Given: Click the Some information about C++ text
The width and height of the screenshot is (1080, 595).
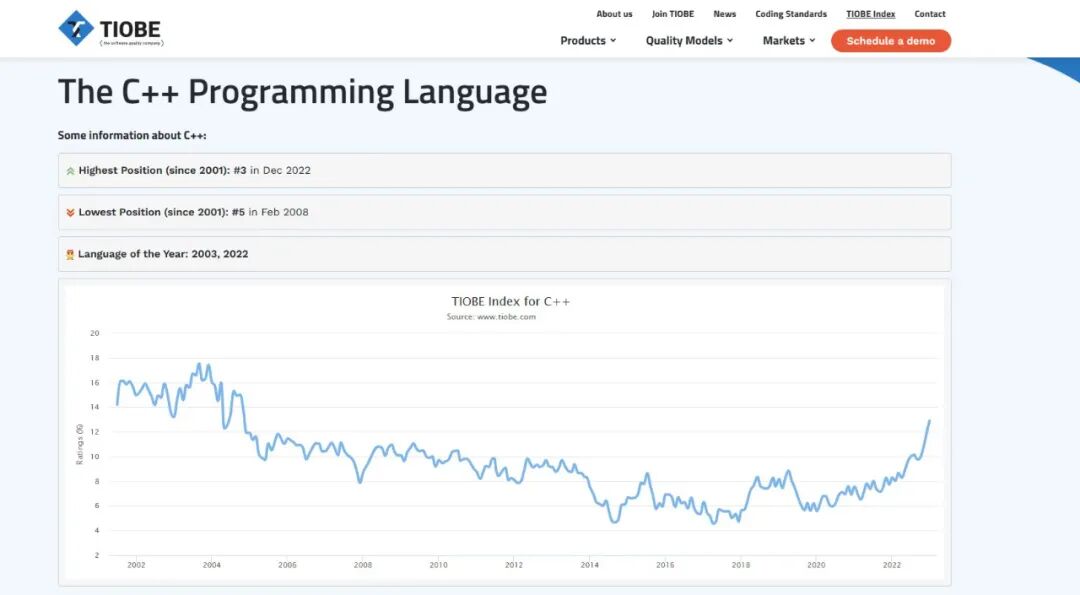Looking at the screenshot, I should (132, 135).
